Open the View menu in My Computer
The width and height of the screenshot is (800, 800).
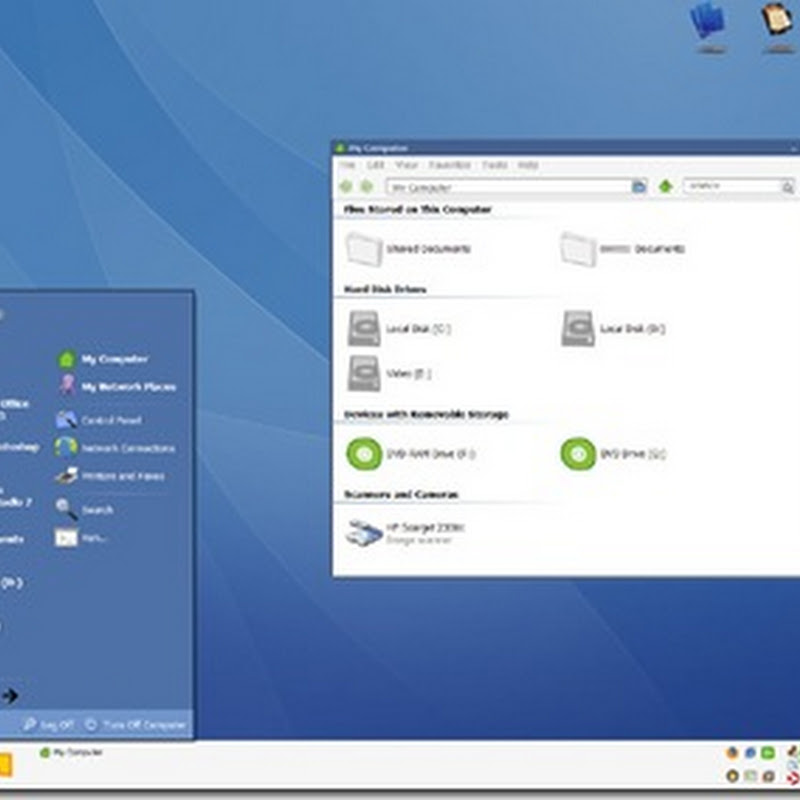[x=407, y=165]
